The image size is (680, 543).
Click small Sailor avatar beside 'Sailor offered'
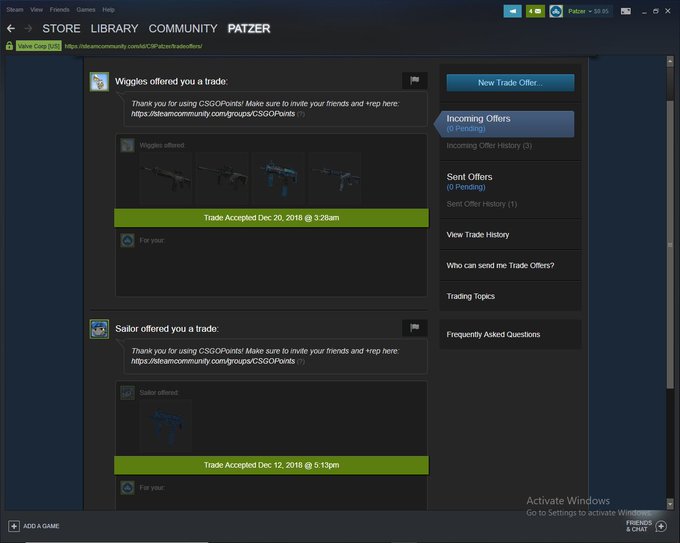(x=128, y=393)
